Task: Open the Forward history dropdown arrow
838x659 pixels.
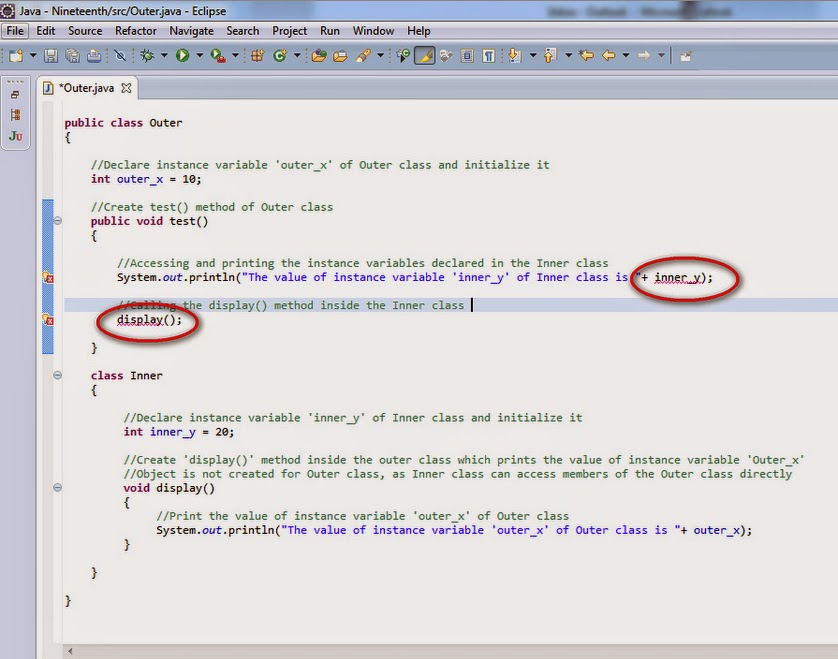Action: pyautogui.click(x=661, y=55)
